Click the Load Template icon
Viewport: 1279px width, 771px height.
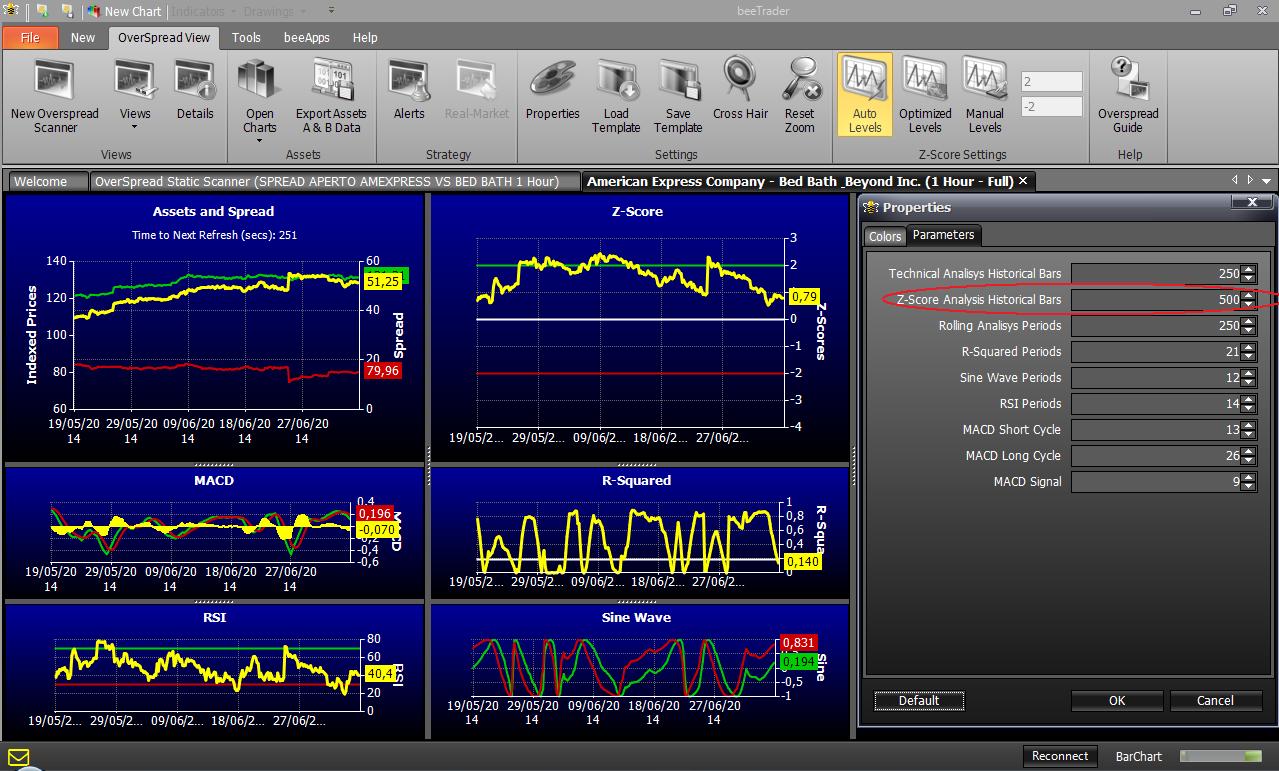pos(616,96)
